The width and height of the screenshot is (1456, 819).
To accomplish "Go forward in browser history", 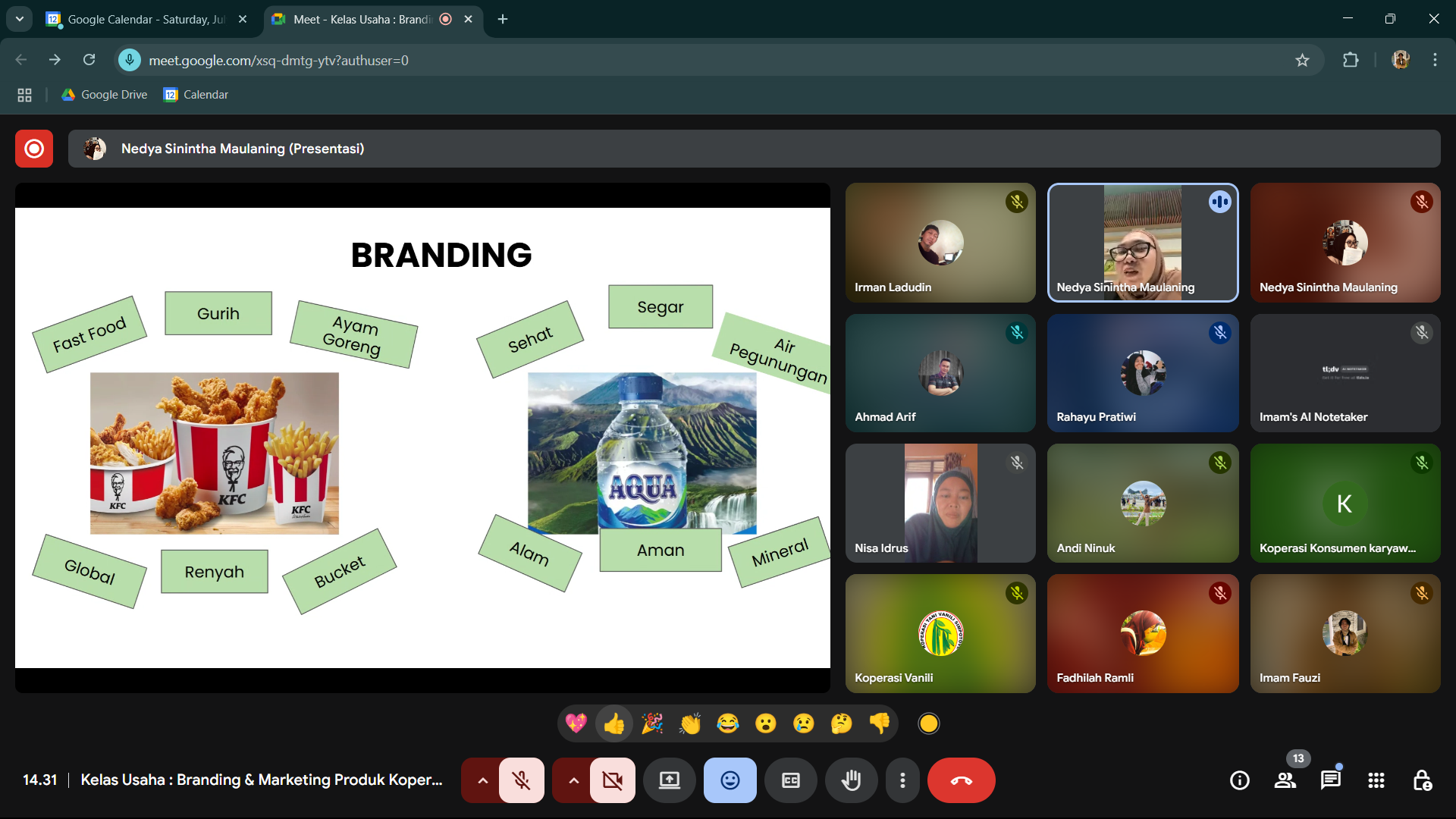I will [x=55, y=60].
